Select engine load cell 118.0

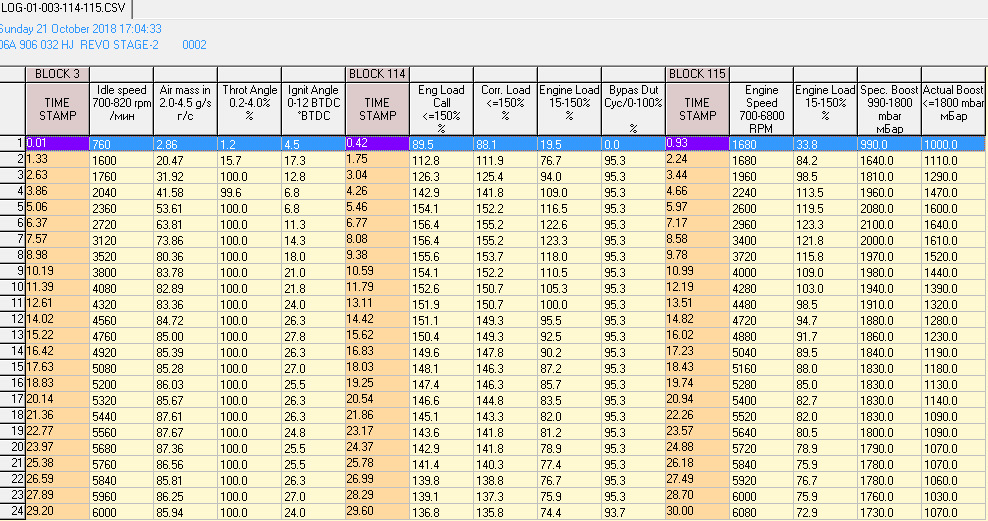[x=569, y=256]
